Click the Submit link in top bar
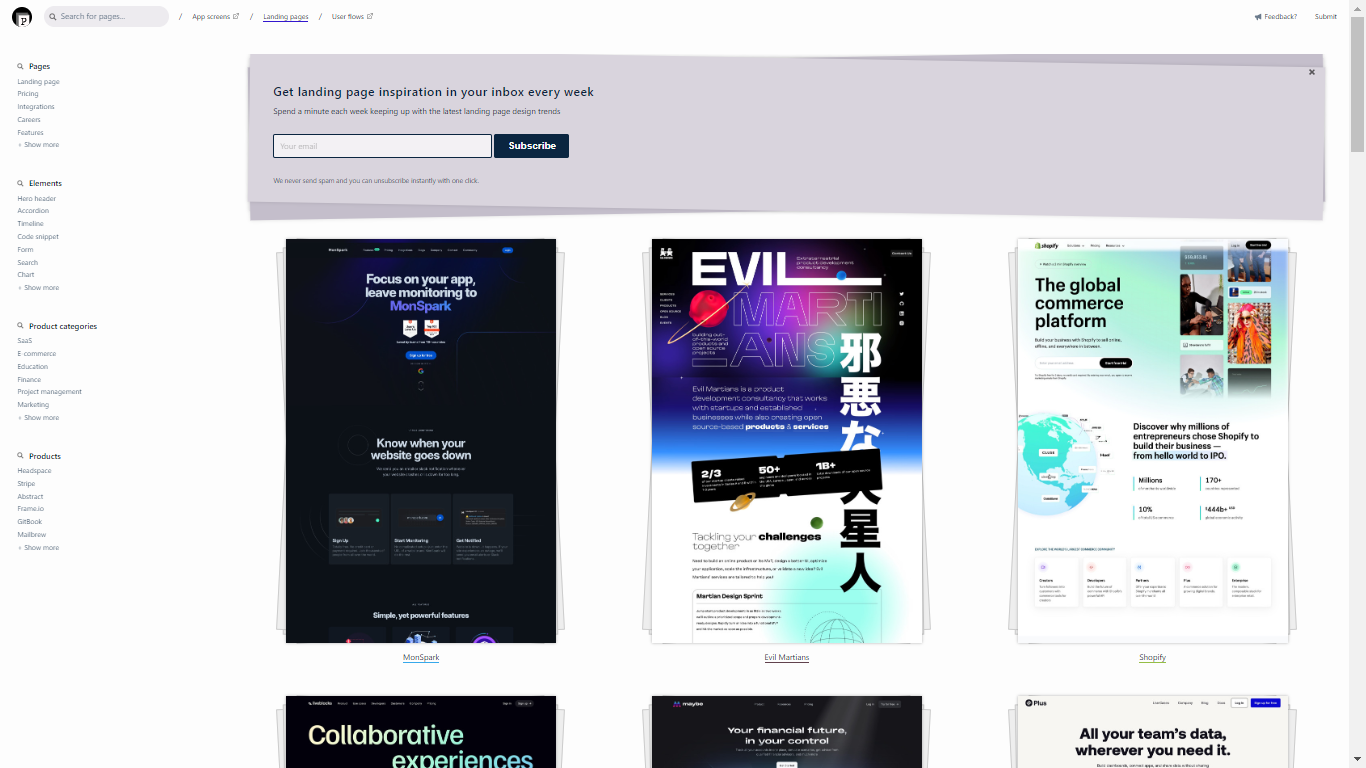The height and width of the screenshot is (768, 1366). click(1326, 17)
